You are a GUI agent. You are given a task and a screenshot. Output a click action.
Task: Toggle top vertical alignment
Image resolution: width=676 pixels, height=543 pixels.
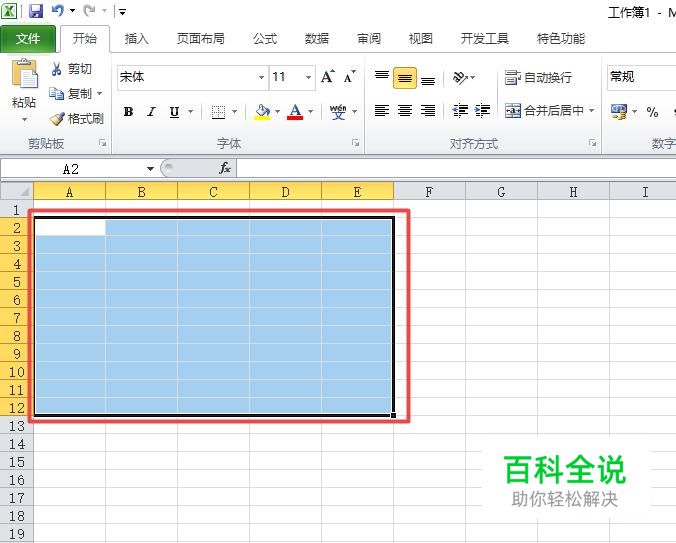382,78
